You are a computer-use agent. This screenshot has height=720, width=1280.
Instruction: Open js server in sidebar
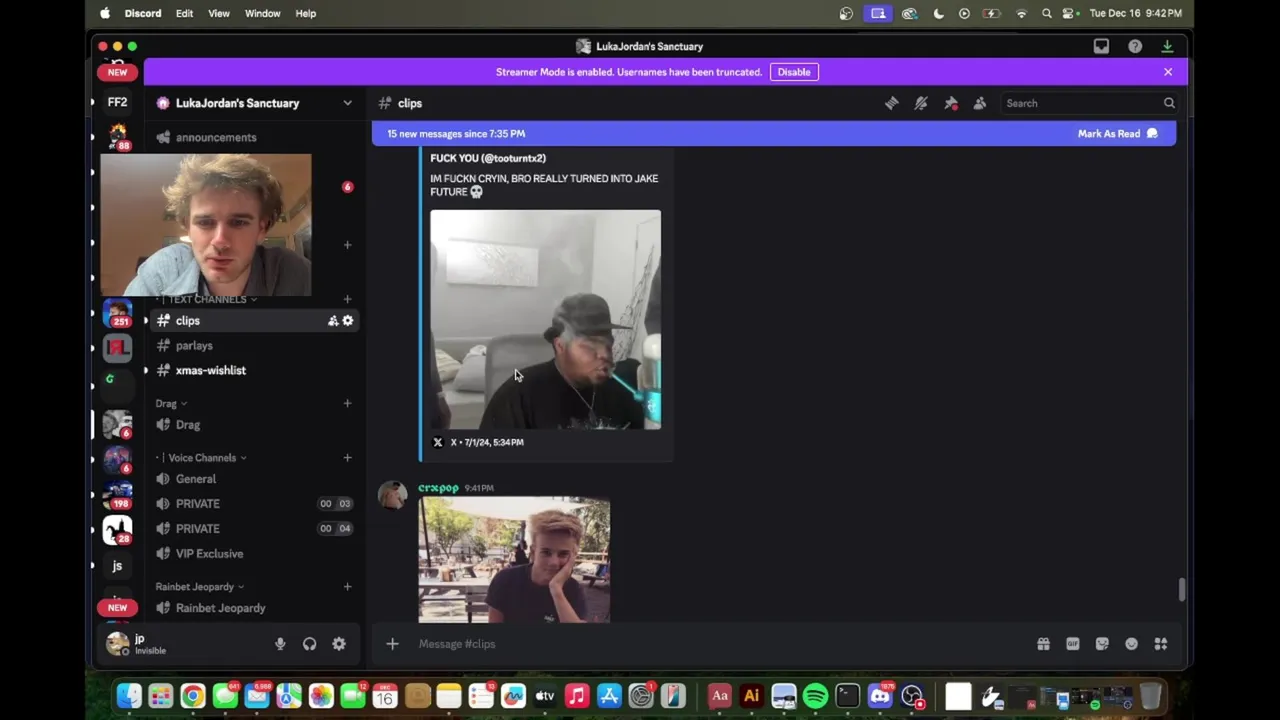point(117,566)
